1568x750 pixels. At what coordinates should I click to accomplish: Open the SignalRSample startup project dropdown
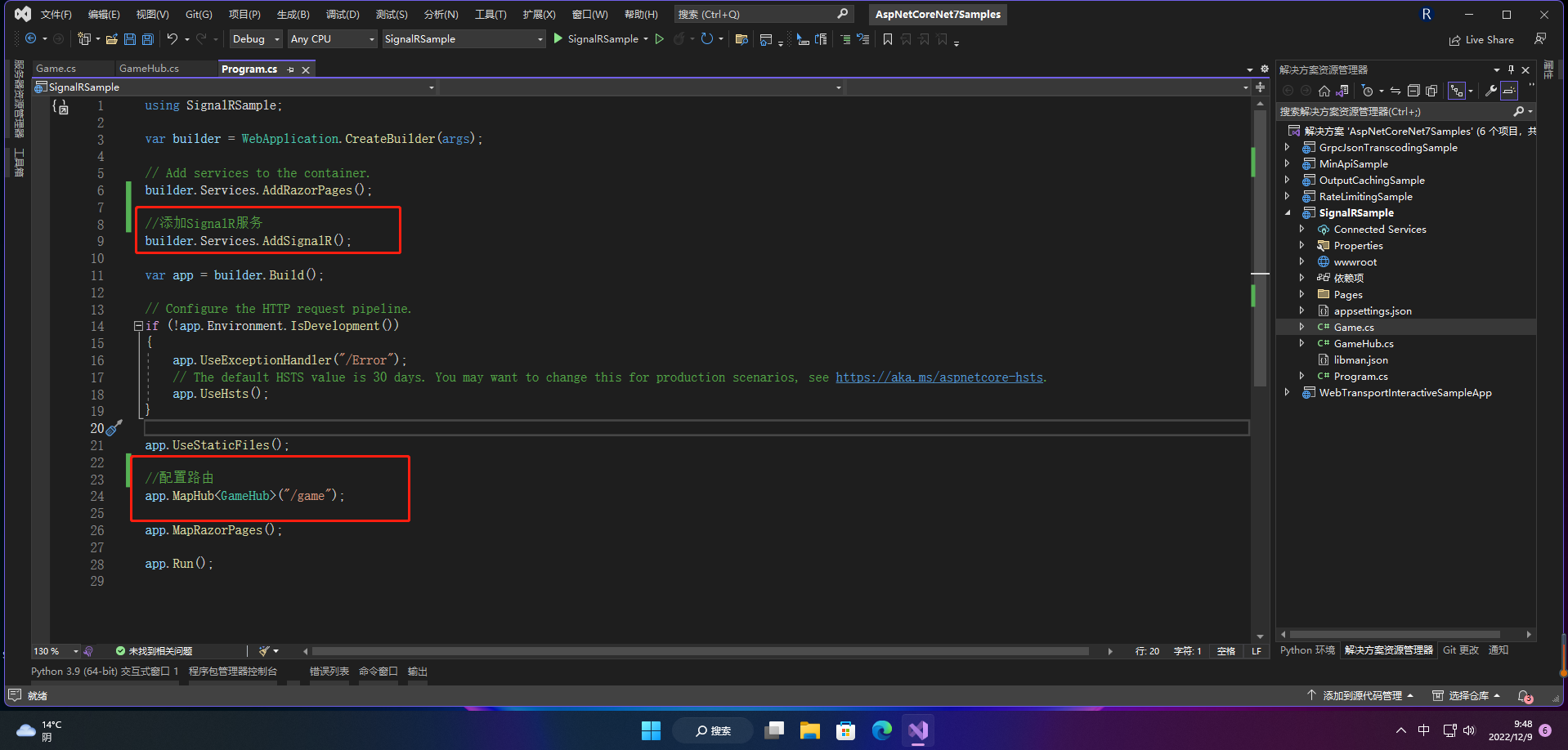click(464, 38)
